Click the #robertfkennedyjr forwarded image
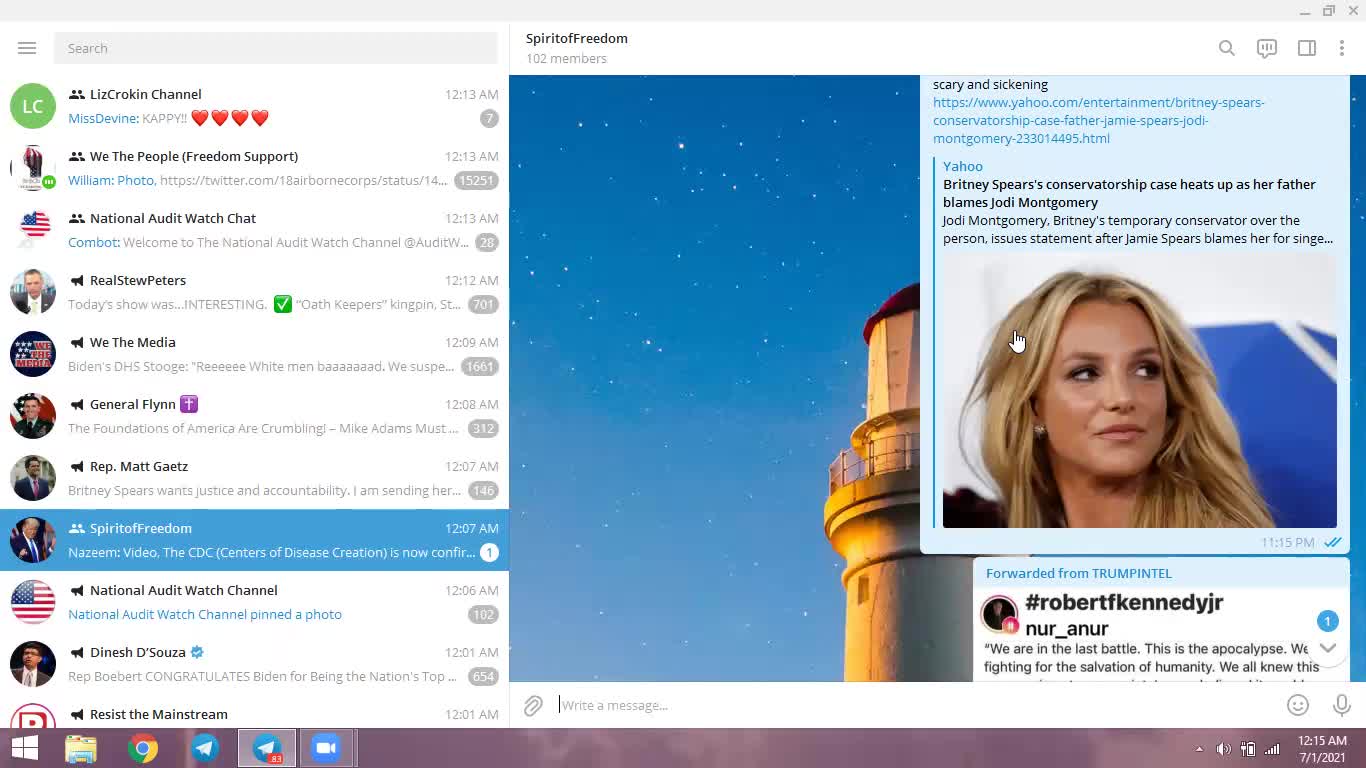The image size is (1366, 768). tap(1161, 634)
